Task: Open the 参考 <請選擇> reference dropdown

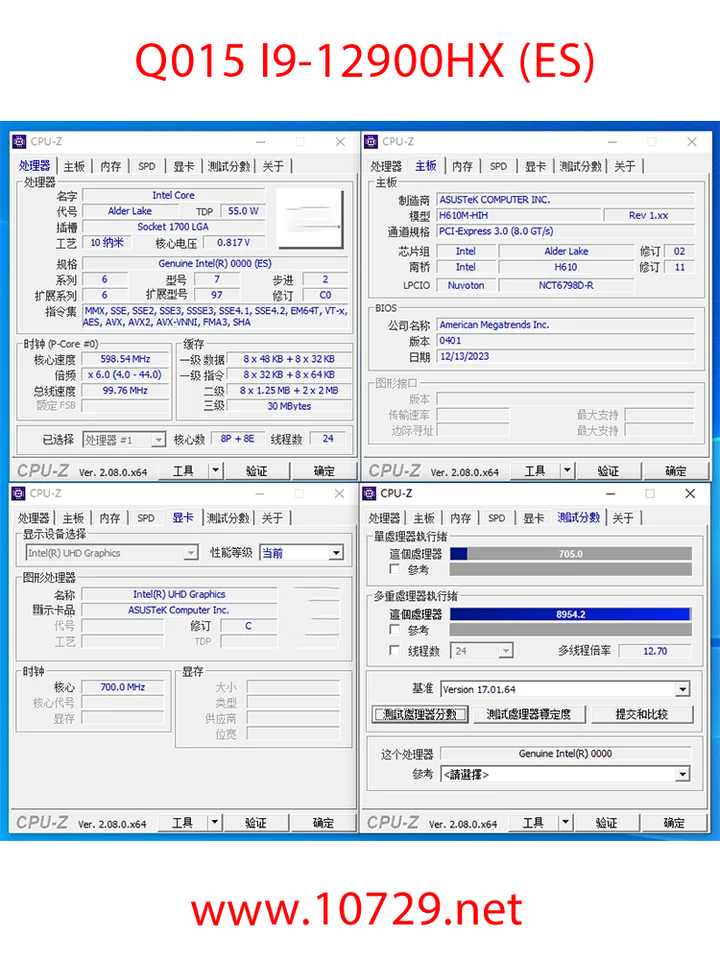Action: (683, 774)
